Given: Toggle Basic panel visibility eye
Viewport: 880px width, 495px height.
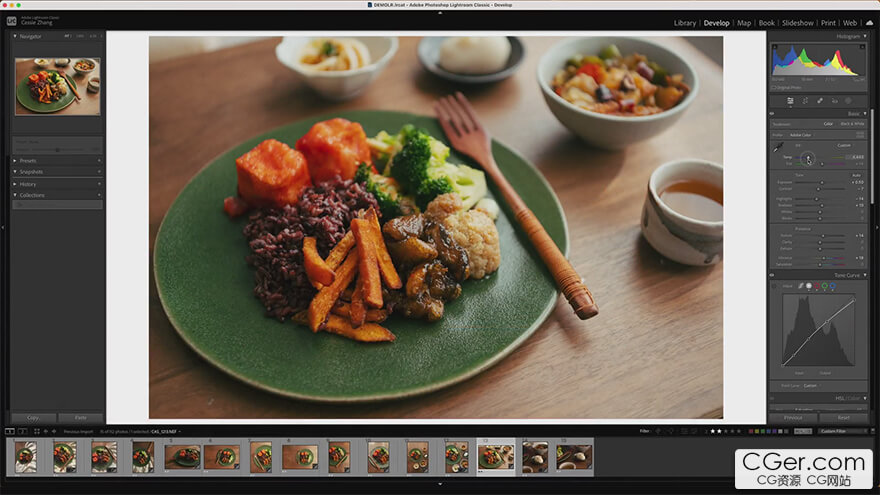Looking at the screenshot, I should pyautogui.click(x=772, y=113).
